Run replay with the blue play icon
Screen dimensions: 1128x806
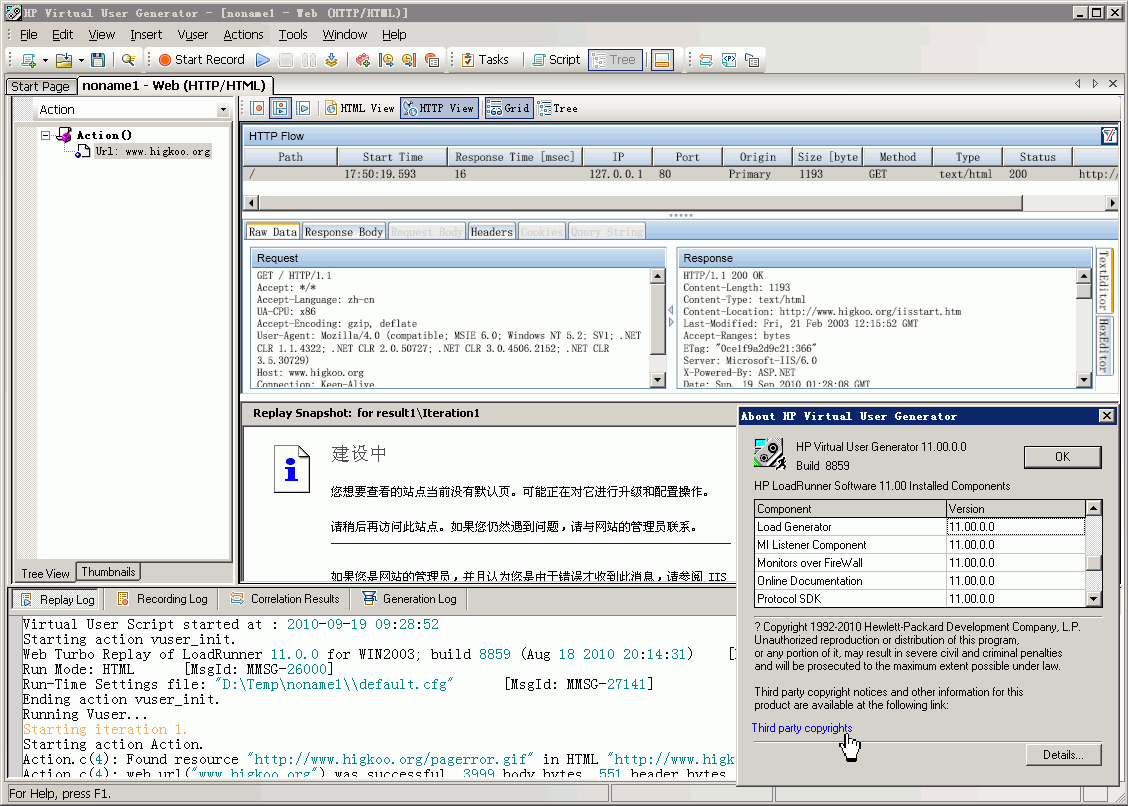coord(263,60)
